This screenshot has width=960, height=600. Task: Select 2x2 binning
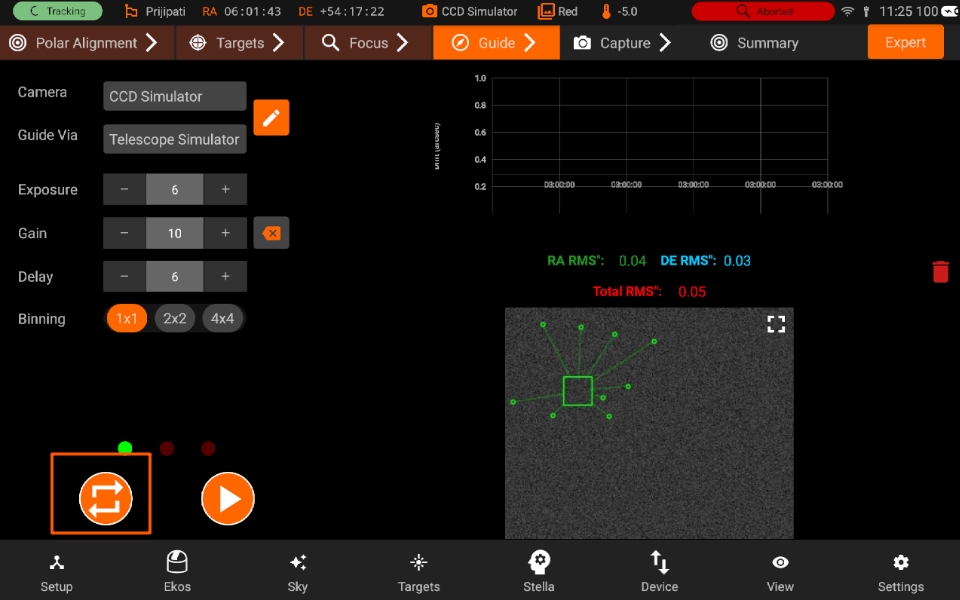point(174,318)
